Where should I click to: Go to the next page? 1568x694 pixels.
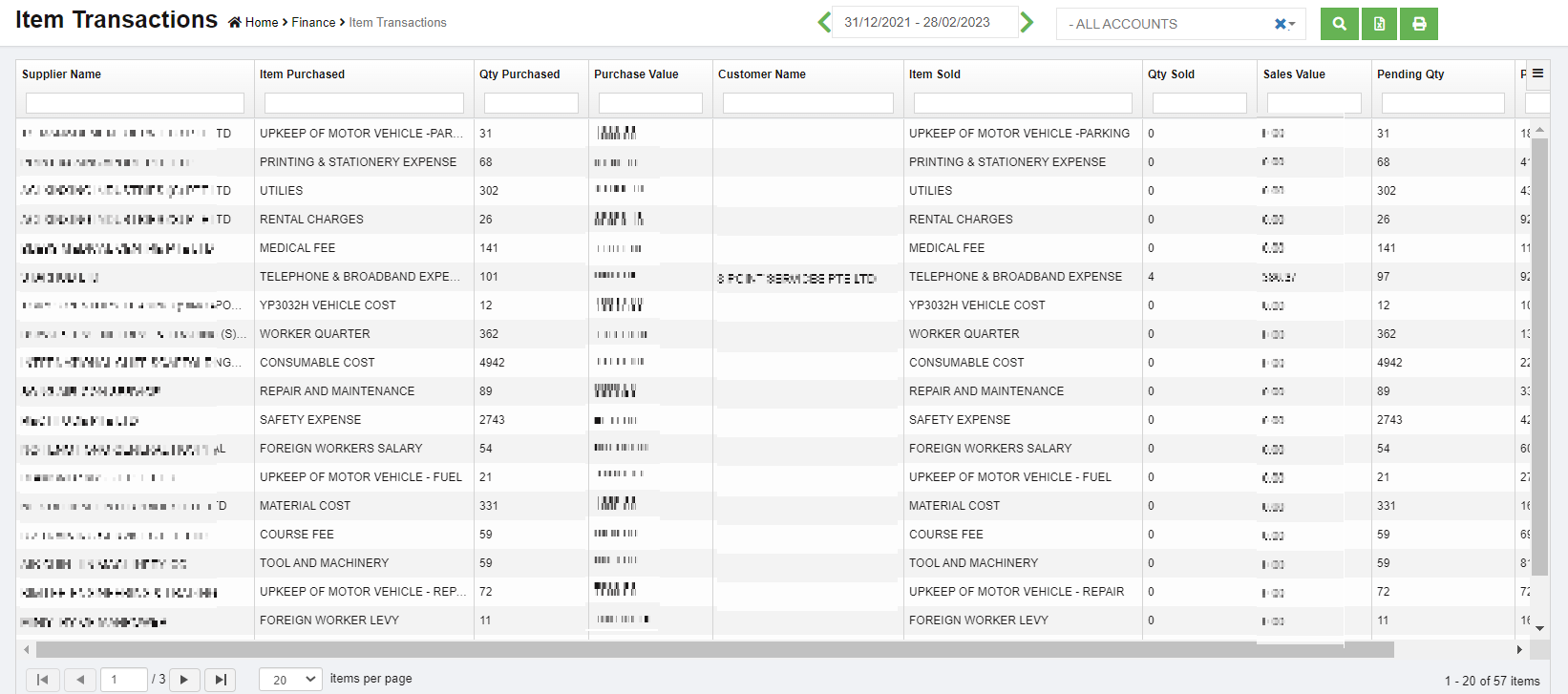pos(184,680)
